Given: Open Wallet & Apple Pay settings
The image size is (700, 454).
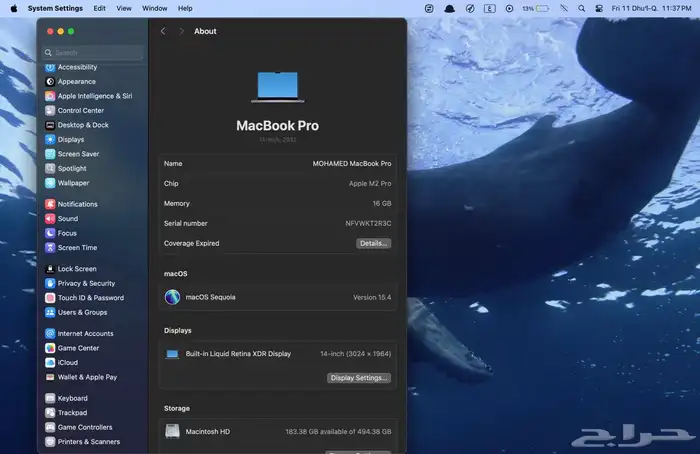Looking at the screenshot, I should (81, 377).
